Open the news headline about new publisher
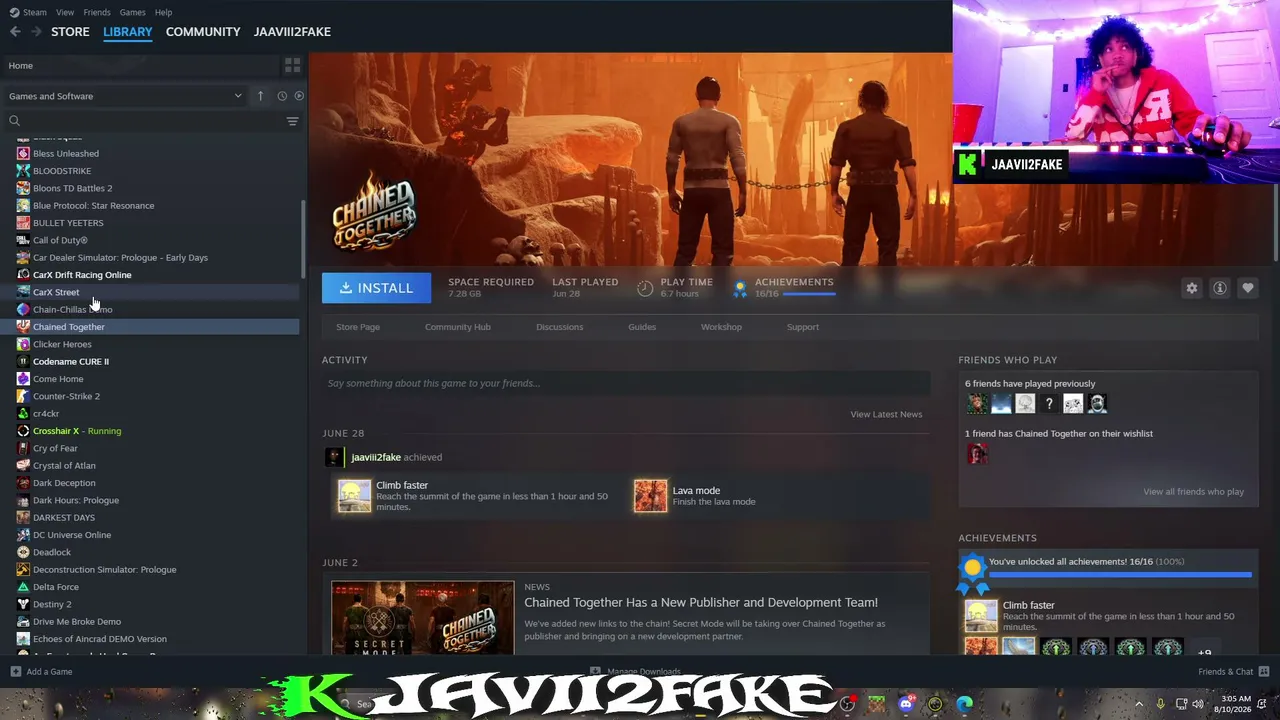The image size is (1280, 720). [701, 603]
